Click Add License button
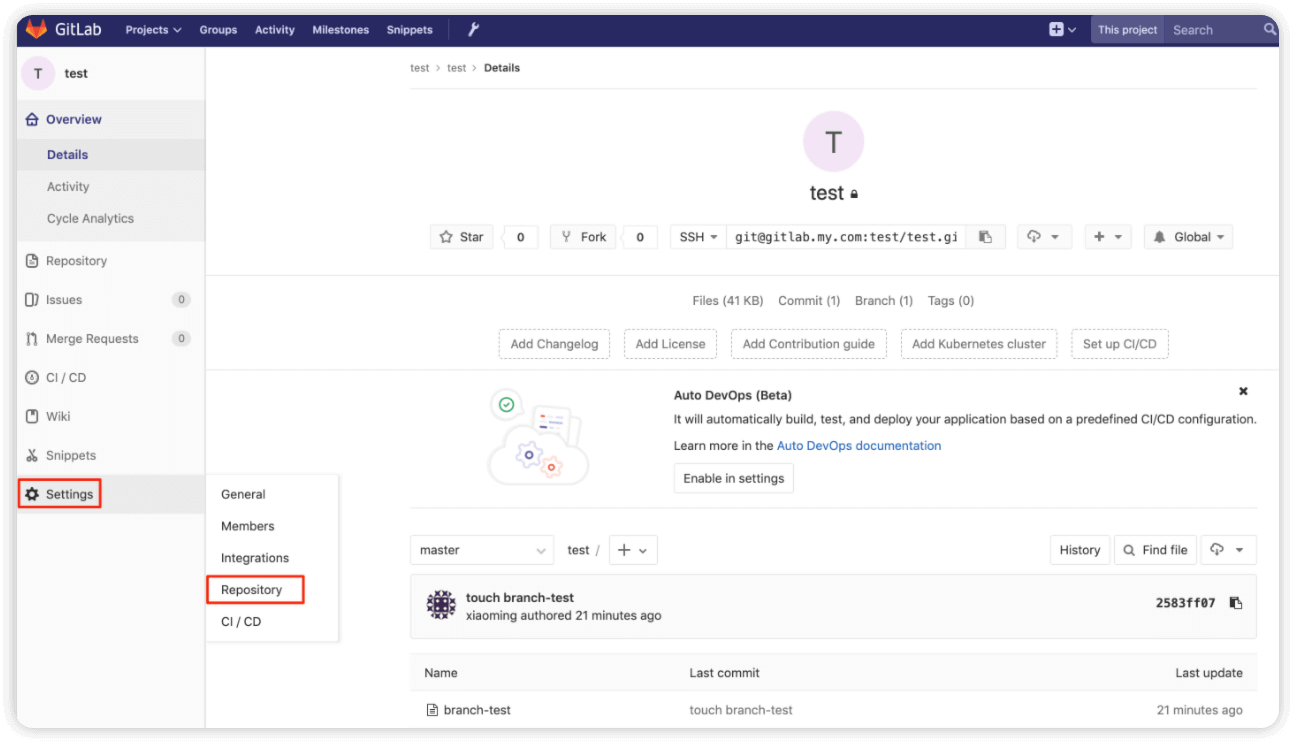Image resolution: width=1294 pixels, height=743 pixels. [670, 344]
